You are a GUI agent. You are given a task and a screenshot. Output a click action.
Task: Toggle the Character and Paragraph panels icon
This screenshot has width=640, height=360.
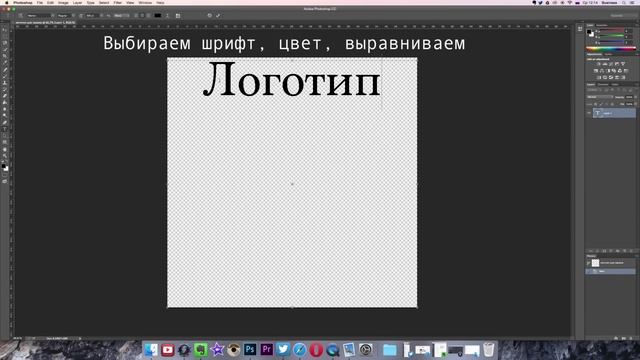tap(178, 16)
